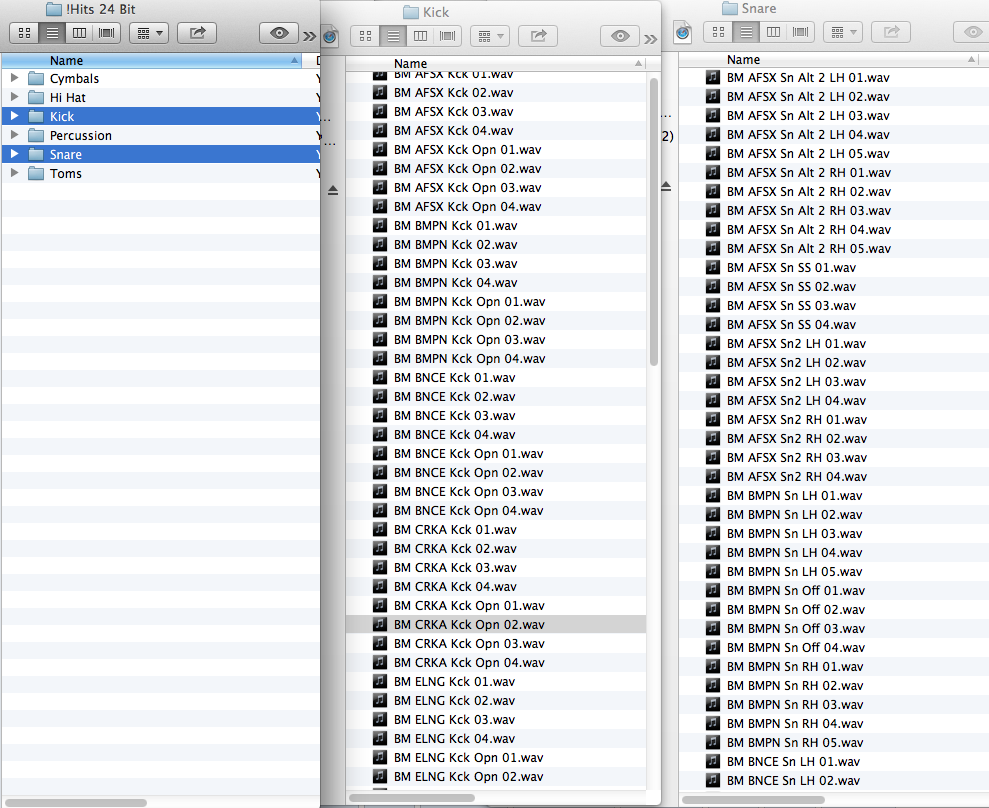
Task: Switch Kick window to icon view
Action: click(x=365, y=36)
